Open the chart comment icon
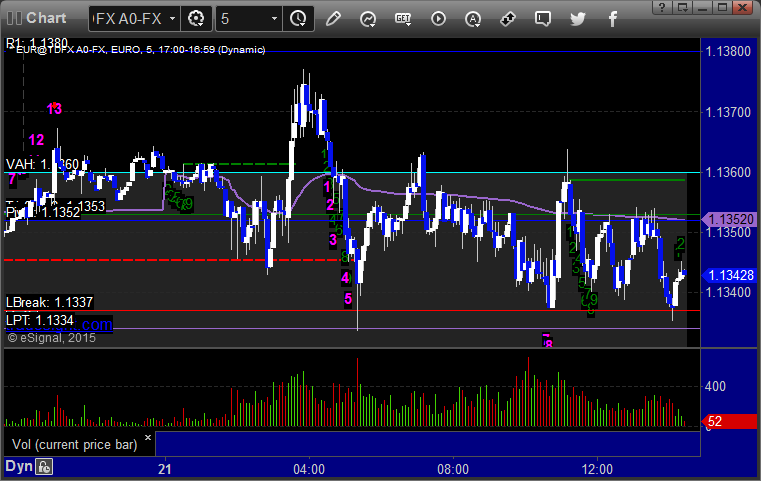 tap(543, 19)
